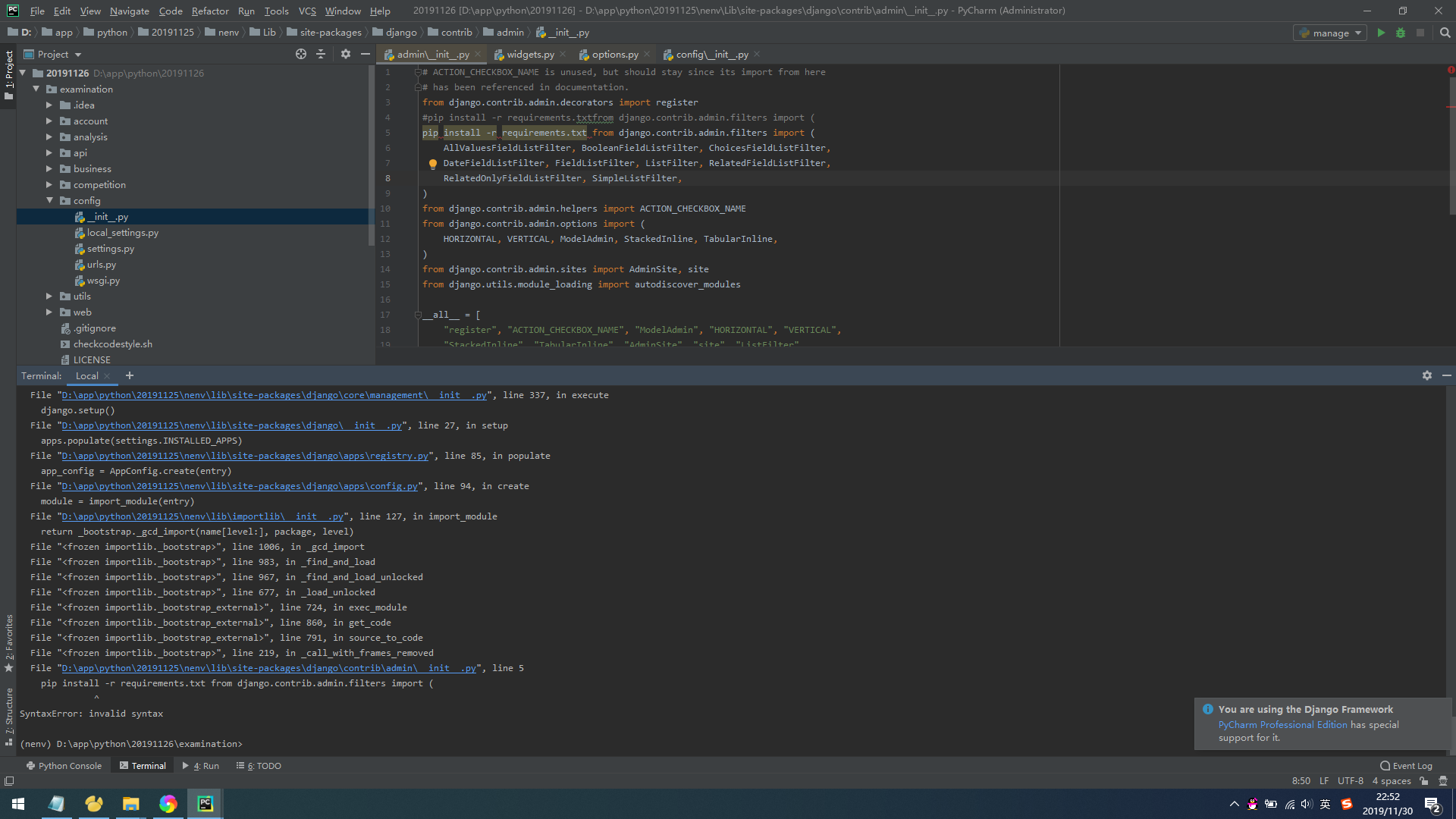Open the apps\config.py traceback link
The image size is (1456, 819).
240,486
